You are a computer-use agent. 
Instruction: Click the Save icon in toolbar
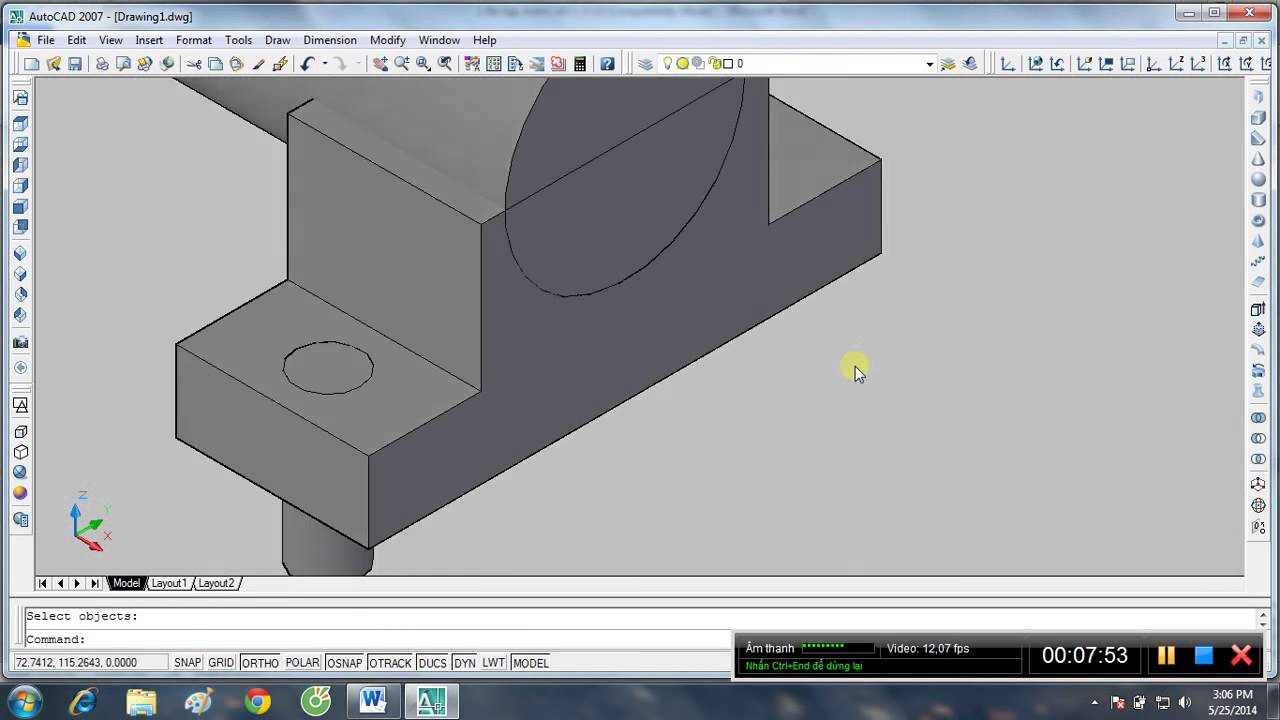pos(75,64)
